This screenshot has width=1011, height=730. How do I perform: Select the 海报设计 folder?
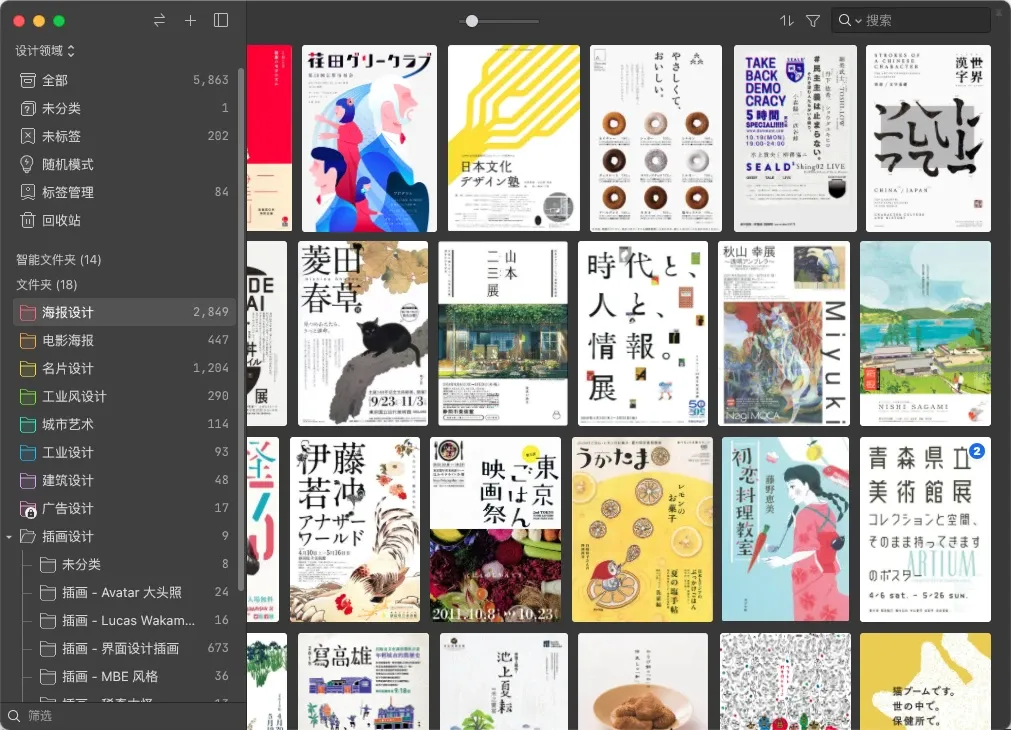124,312
